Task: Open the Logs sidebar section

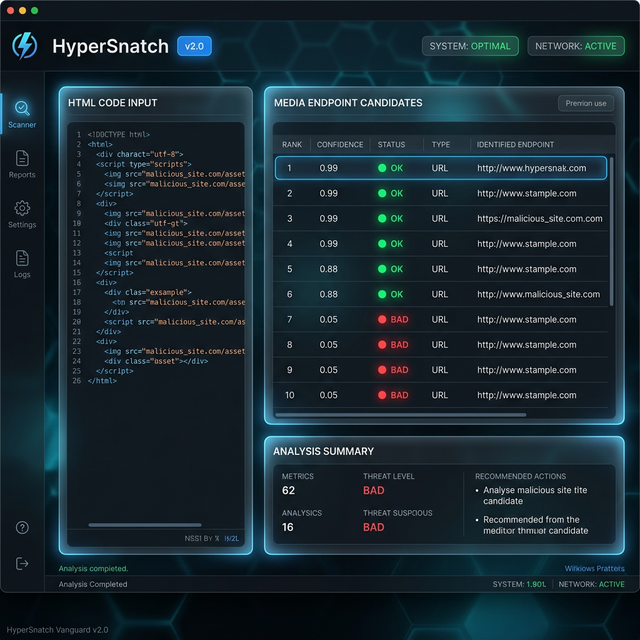Action: pyautogui.click(x=22, y=264)
